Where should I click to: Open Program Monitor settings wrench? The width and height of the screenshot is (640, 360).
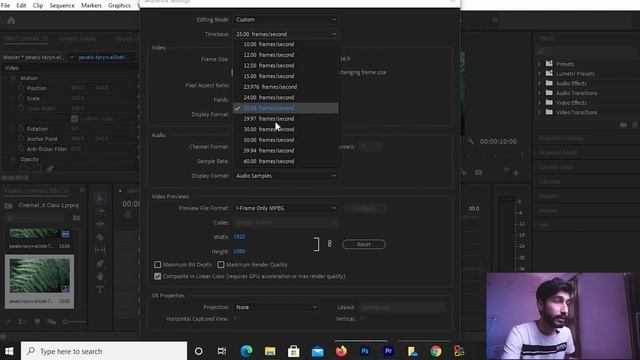pos(471,141)
